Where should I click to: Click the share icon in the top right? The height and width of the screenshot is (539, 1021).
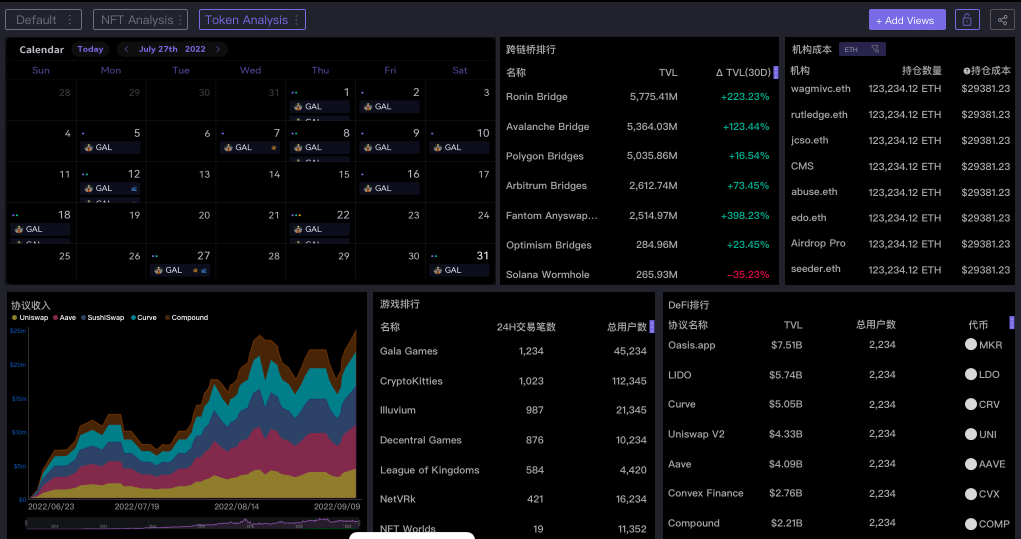[1001, 20]
